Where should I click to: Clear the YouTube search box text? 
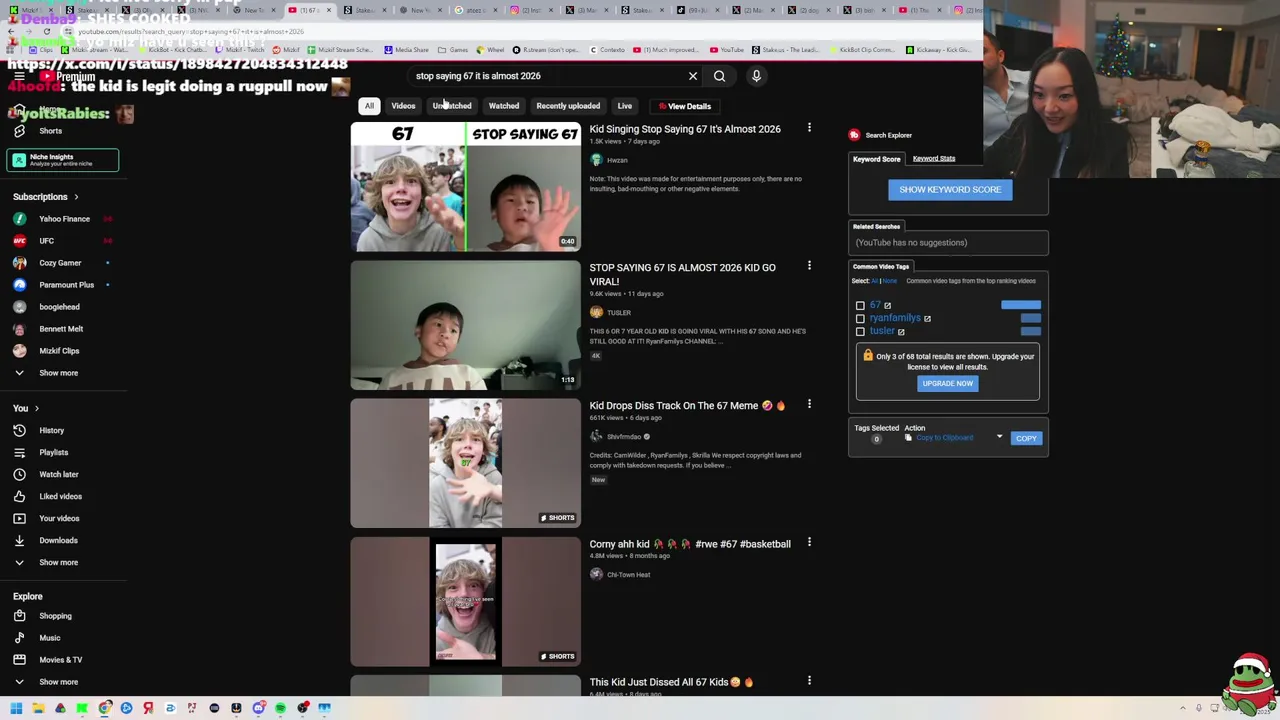693,76
